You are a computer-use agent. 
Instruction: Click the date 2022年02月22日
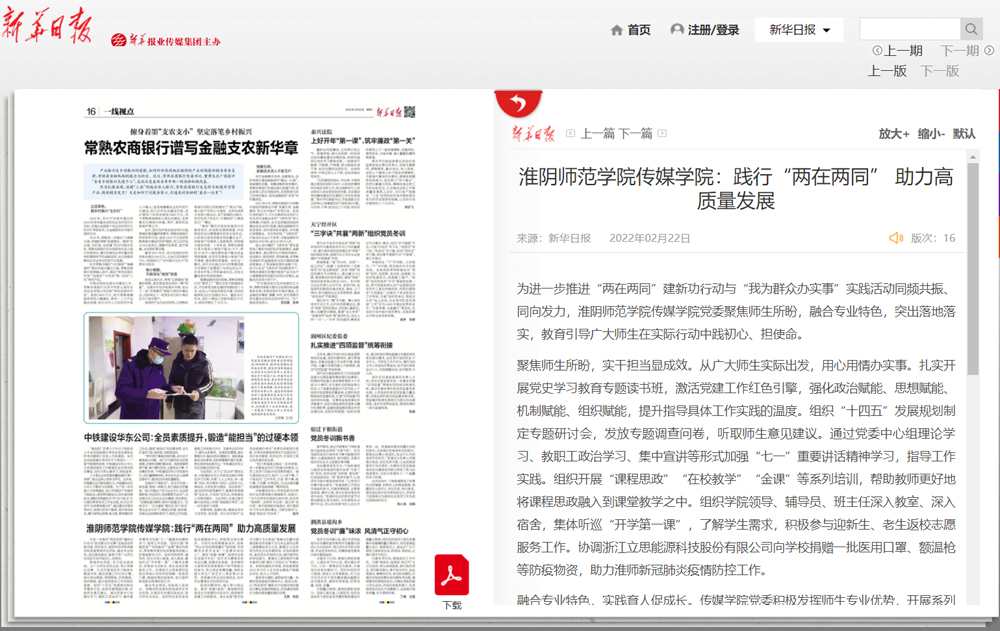click(x=649, y=238)
